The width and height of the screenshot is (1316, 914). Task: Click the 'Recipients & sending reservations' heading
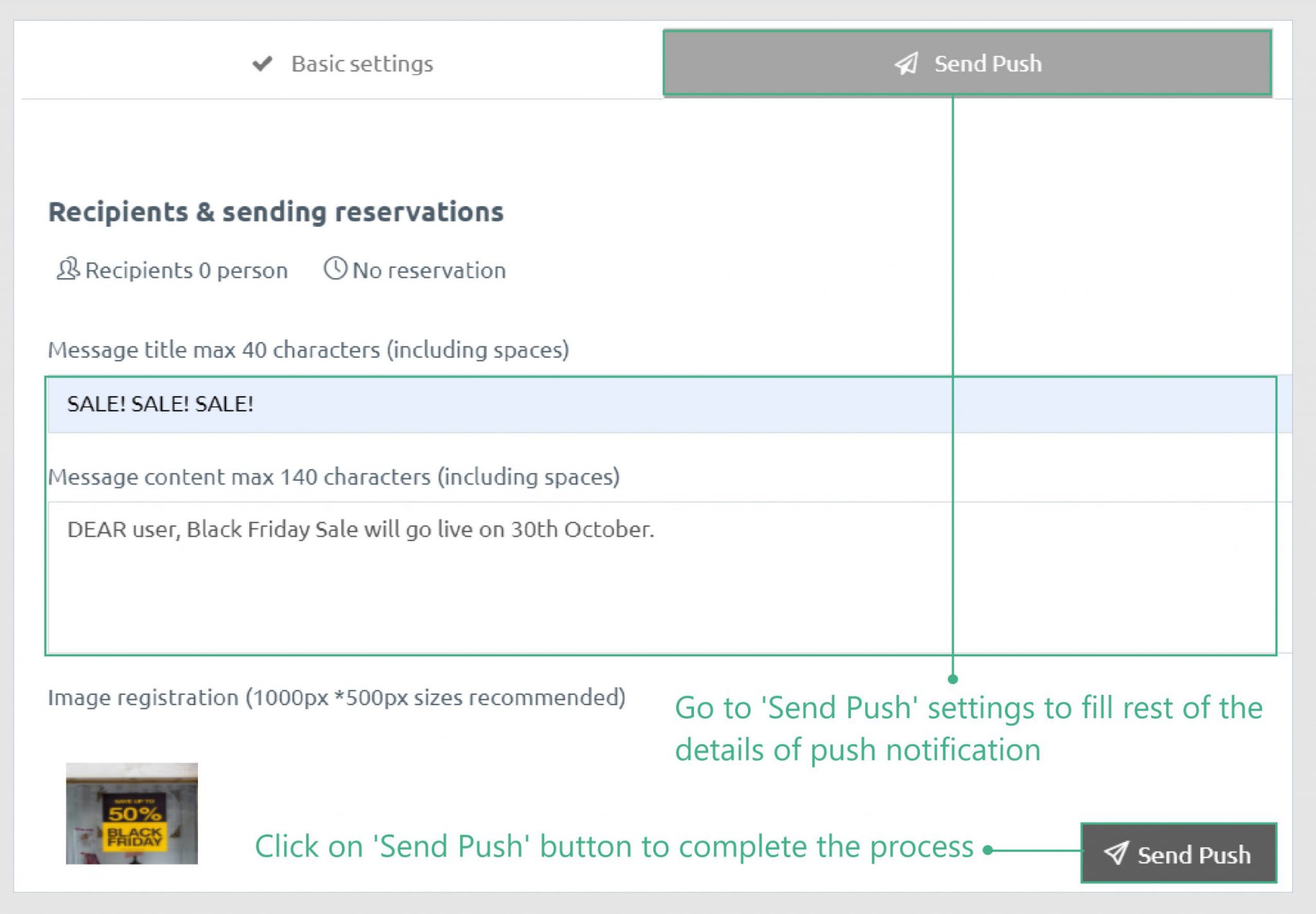pos(276,212)
